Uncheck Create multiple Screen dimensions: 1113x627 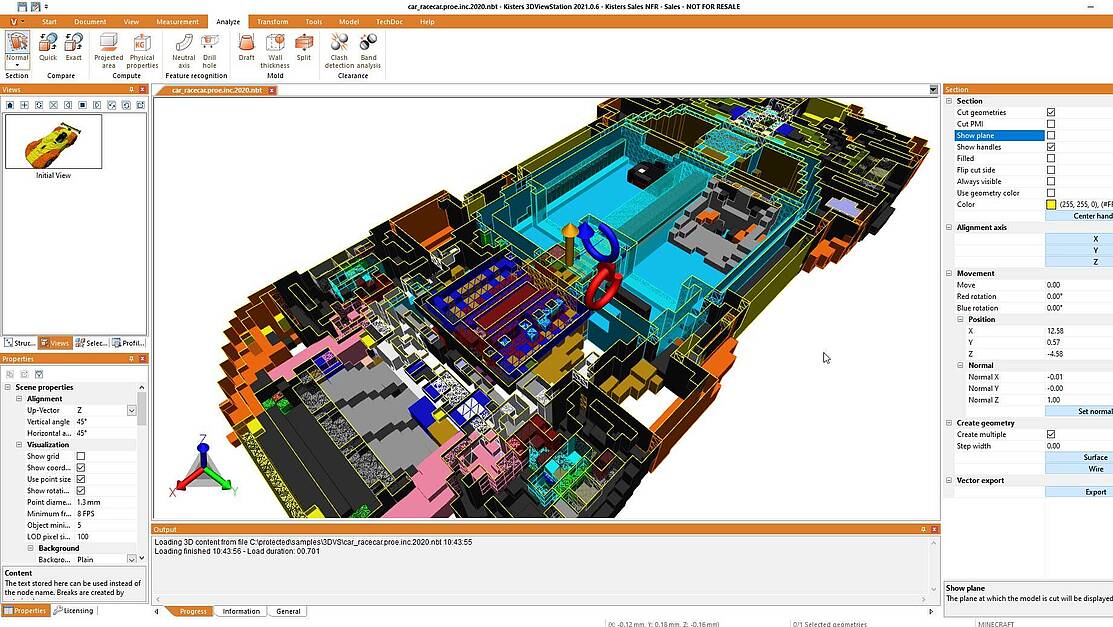click(x=1051, y=434)
